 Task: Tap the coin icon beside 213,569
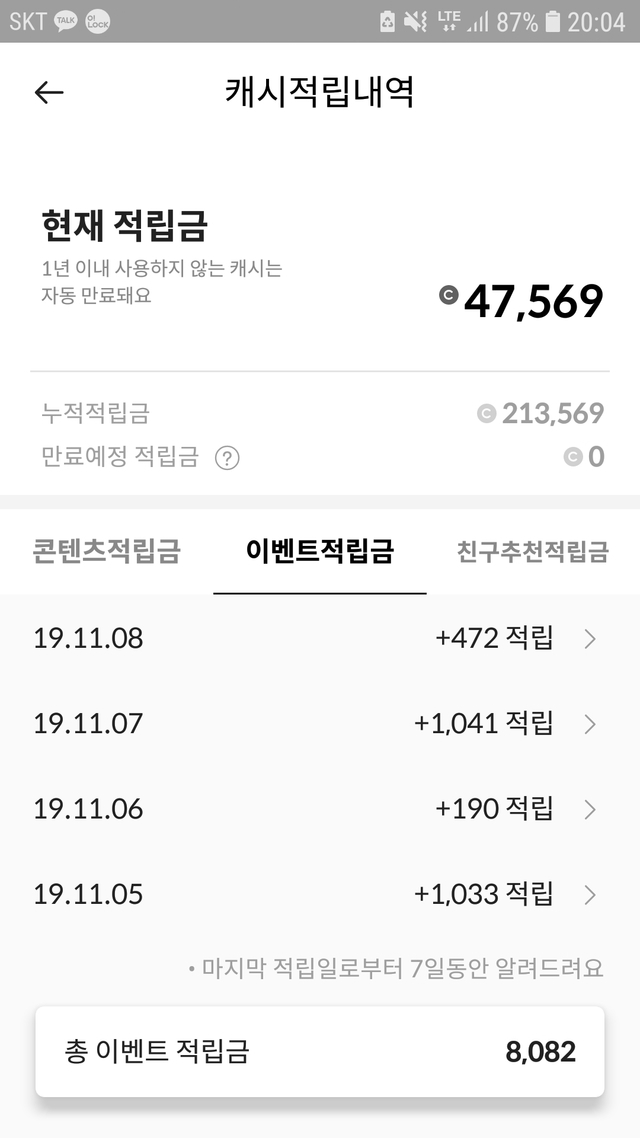[486, 413]
